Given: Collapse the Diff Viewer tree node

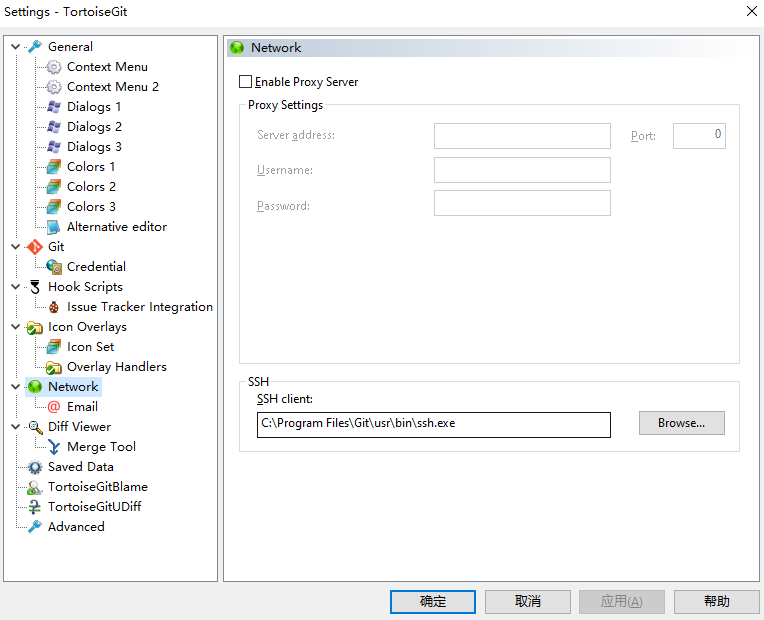Looking at the screenshot, I should click(x=16, y=427).
